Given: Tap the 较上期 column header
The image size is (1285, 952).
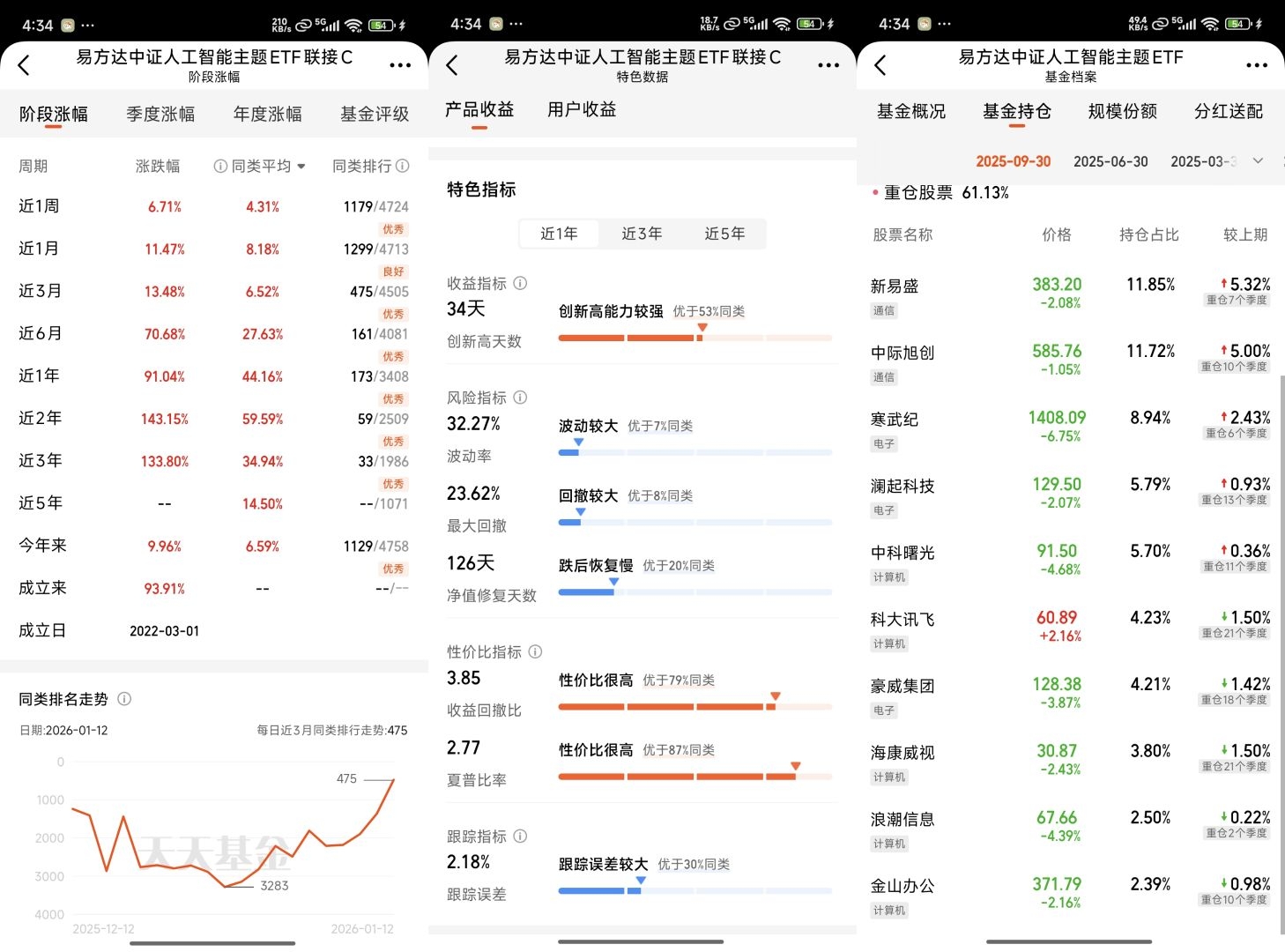Looking at the screenshot, I should [x=1245, y=234].
